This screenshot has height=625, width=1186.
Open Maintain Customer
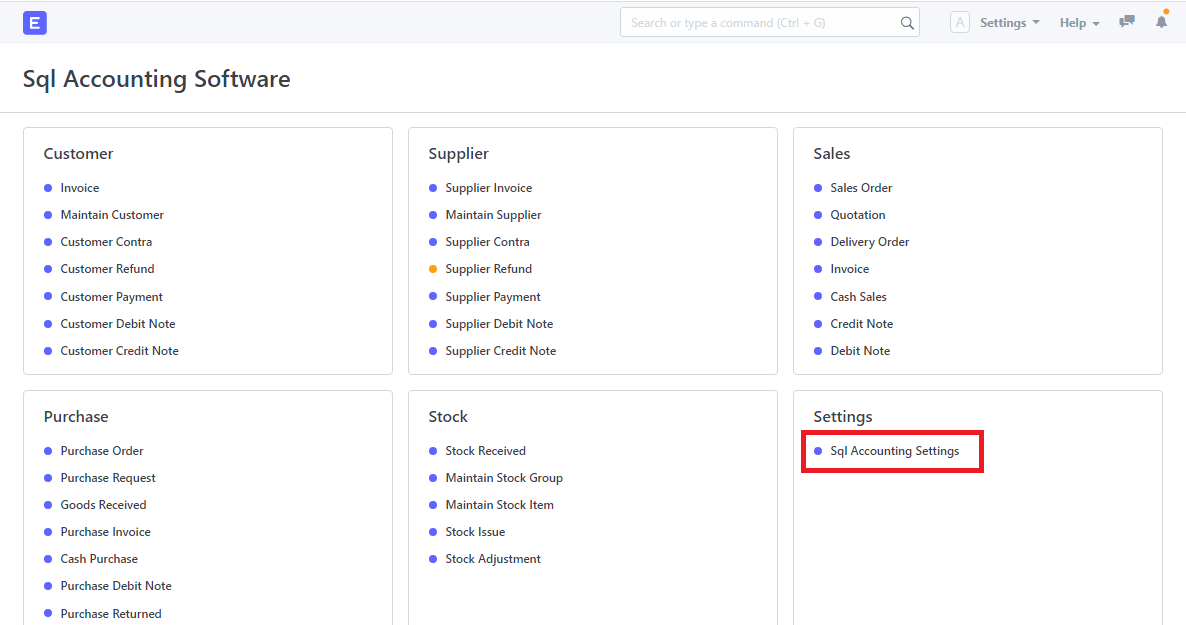point(112,215)
